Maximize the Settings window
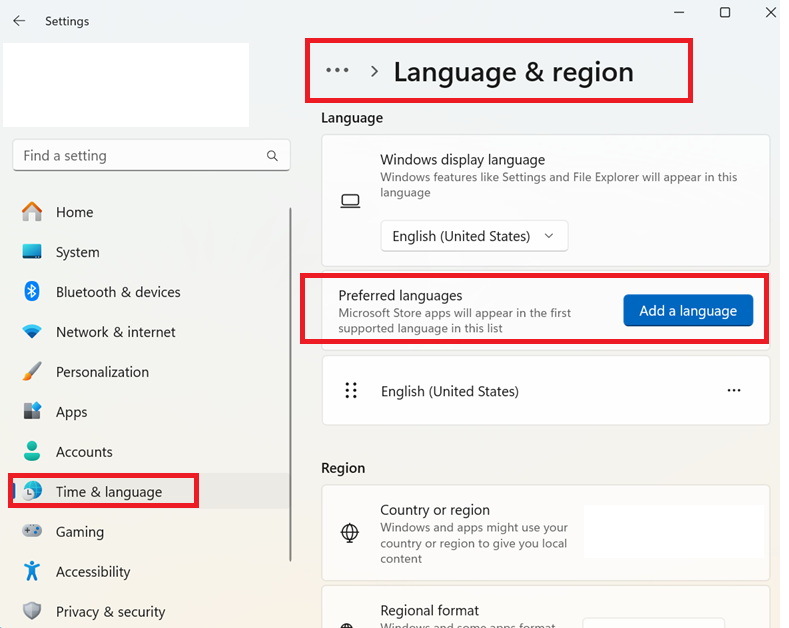789x628 pixels. [725, 12]
